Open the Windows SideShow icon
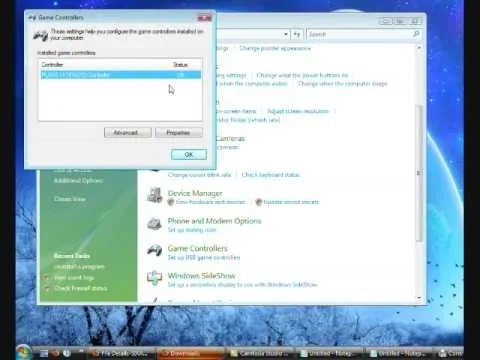 tap(155, 278)
